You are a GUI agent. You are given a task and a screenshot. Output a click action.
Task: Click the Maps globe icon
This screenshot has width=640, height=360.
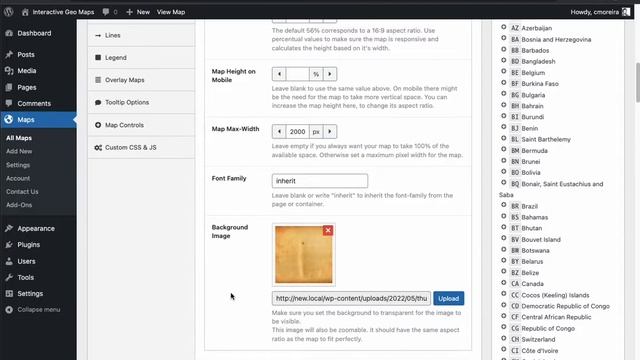(x=9, y=120)
